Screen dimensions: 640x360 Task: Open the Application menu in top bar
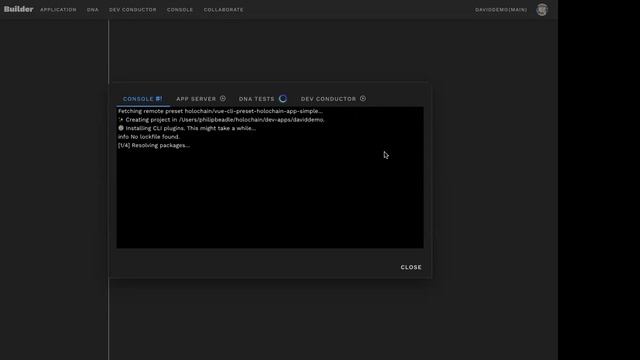pos(58,10)
